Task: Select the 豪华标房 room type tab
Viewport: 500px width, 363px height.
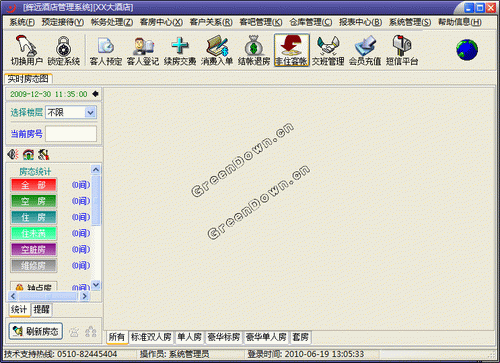Action: (x=224, y=337)
